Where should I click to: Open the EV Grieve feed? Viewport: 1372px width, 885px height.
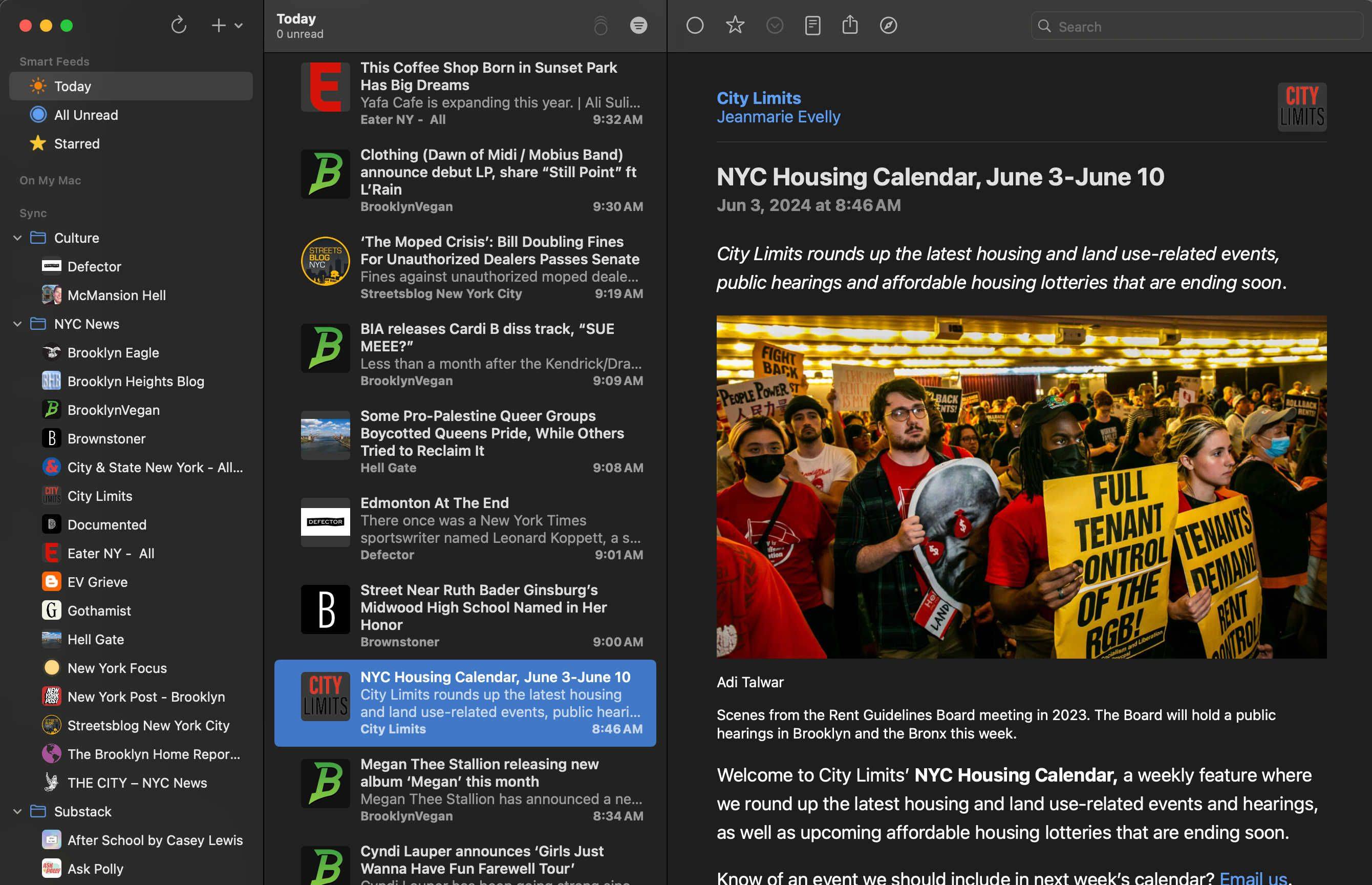pos(131,582)
